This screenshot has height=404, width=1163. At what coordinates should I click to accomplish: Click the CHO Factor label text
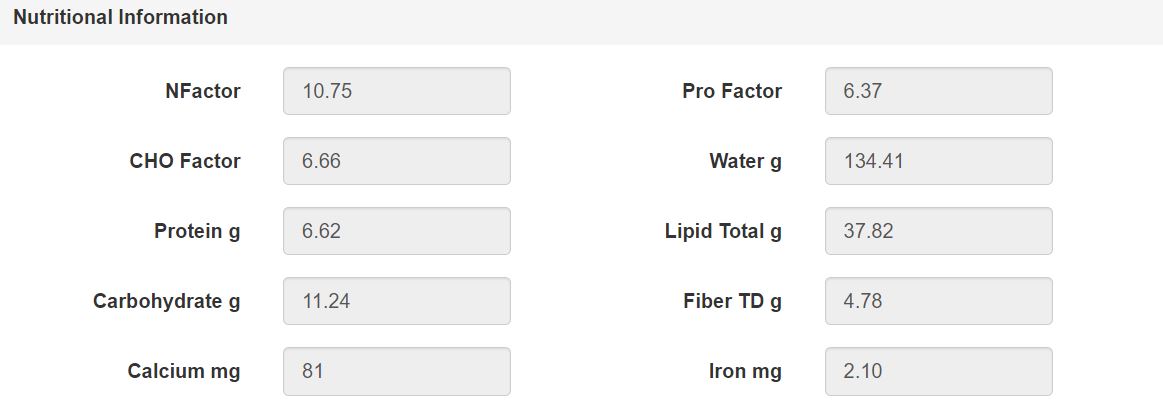click(185, 161)
